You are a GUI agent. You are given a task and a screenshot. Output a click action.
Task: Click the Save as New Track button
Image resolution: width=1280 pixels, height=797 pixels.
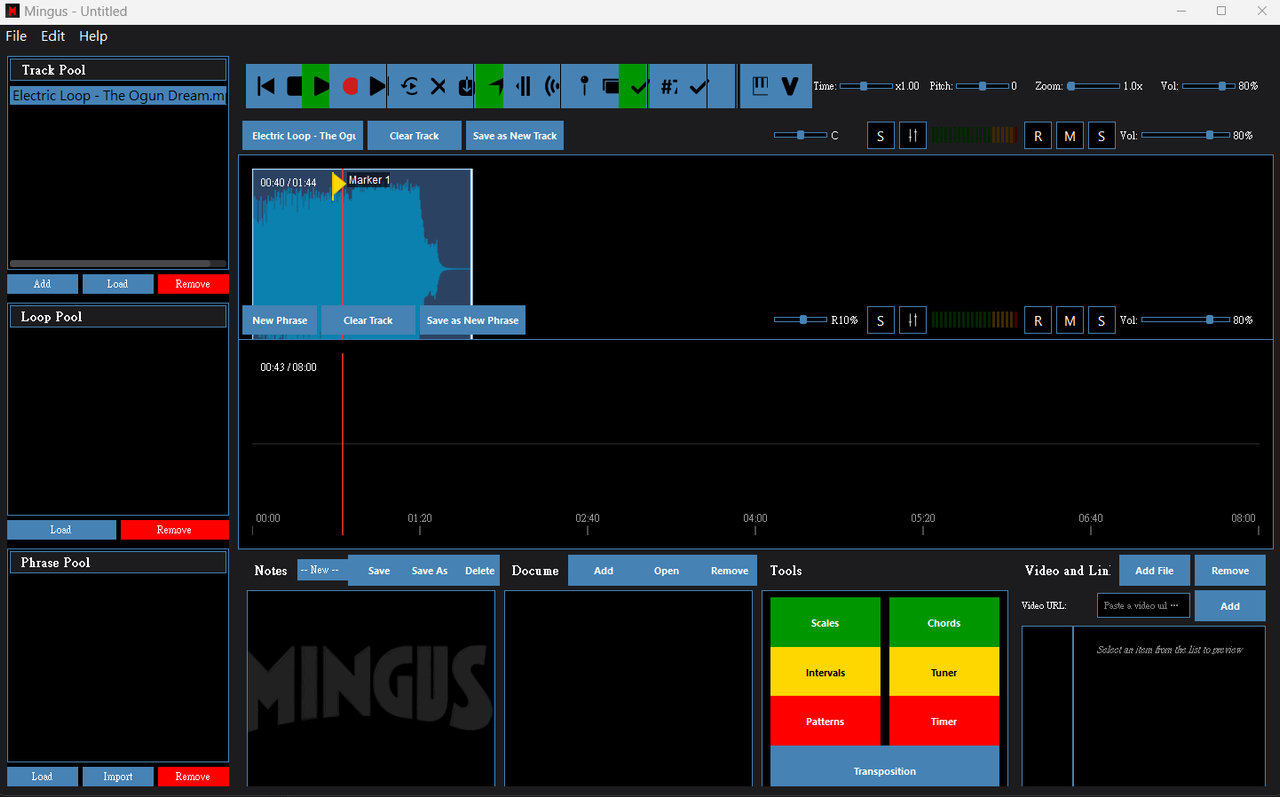[x=514, y=136]
